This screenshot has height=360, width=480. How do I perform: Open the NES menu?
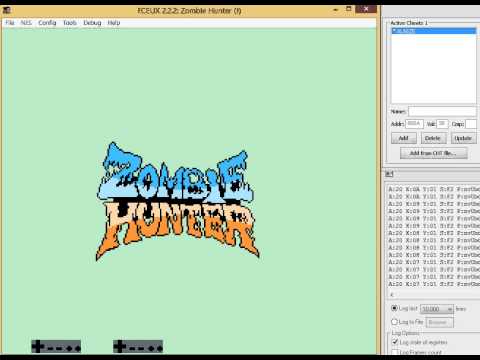[26, 23]
